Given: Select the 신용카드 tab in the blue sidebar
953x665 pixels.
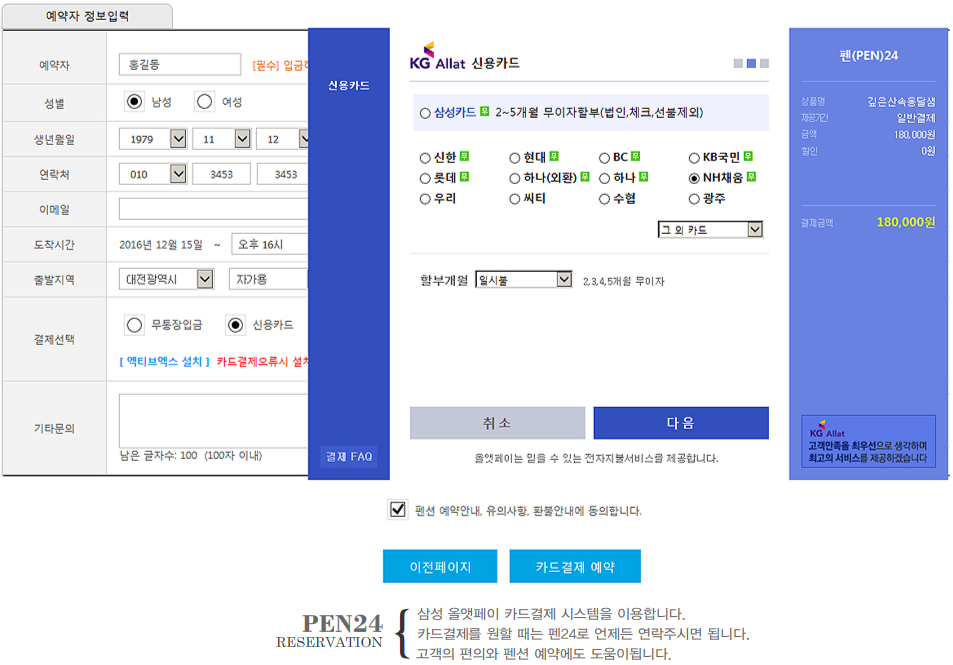Looking at the screenshot, I should point(349,86).
